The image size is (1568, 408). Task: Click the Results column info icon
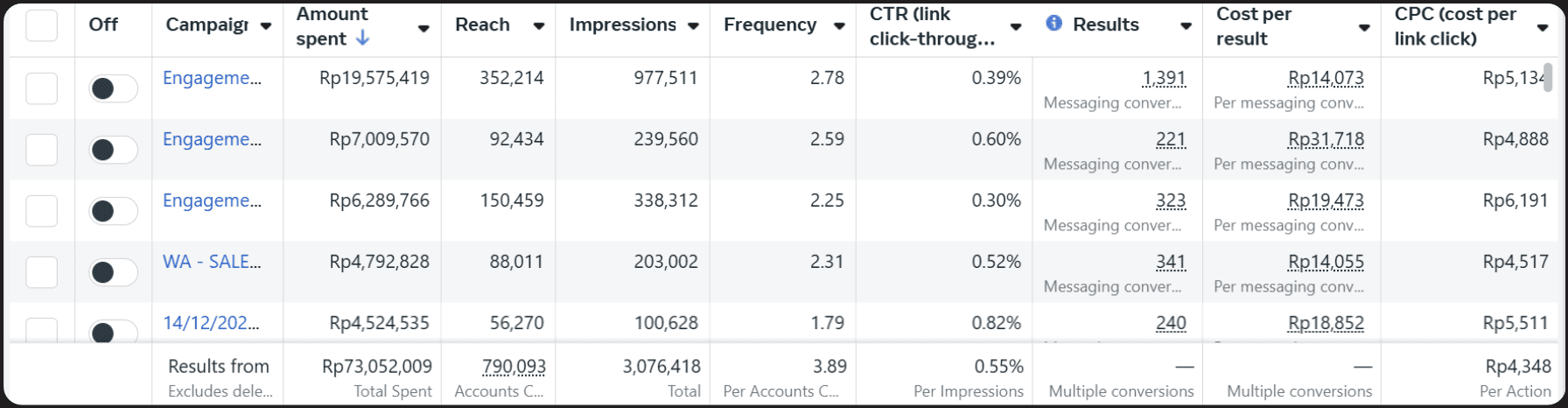coord(1053,24)
